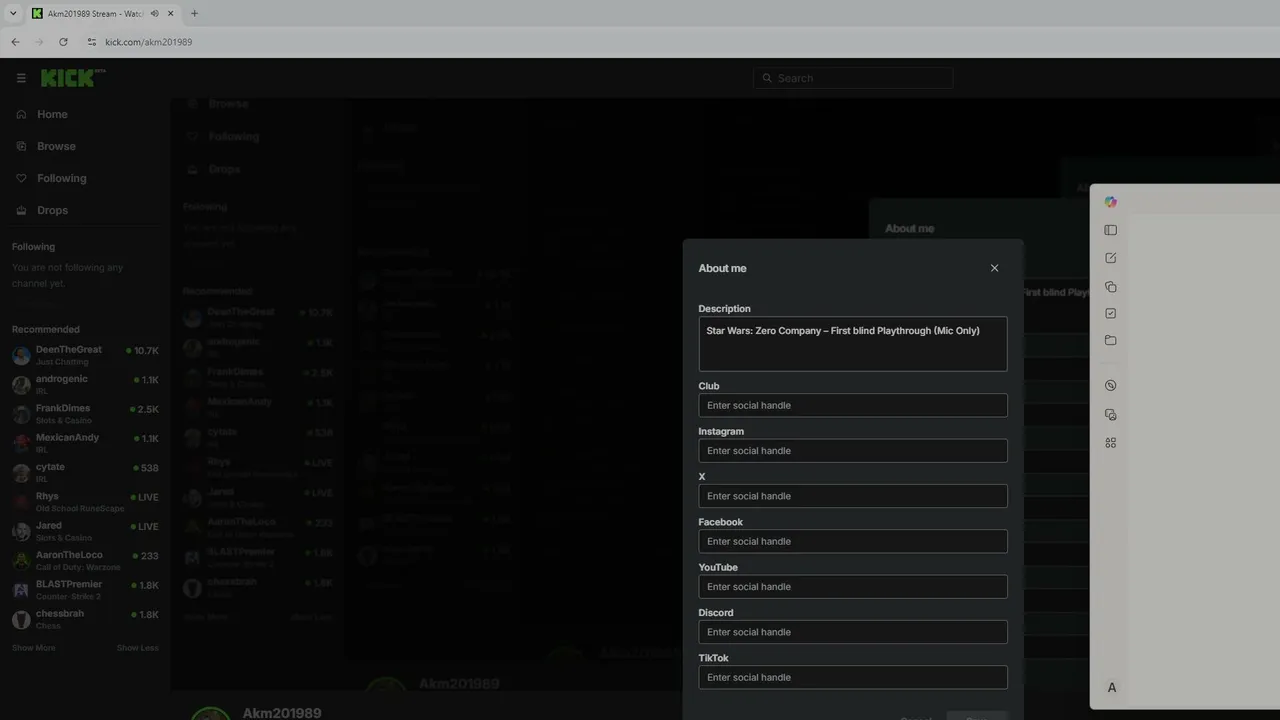
Task: Close the About me dialog
Action: tap(994, 268)
